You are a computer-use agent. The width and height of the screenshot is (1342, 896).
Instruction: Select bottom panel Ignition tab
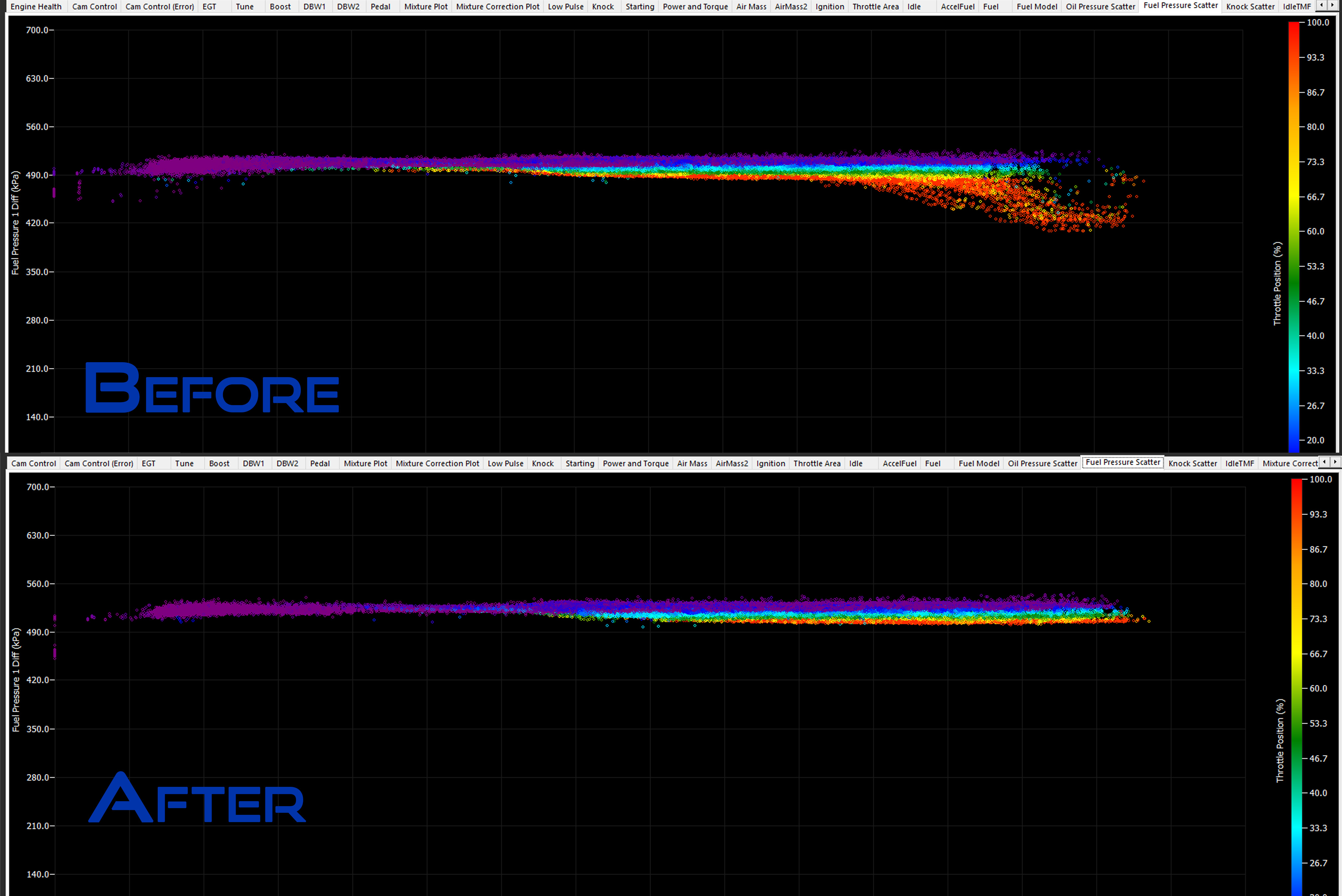(770, 463)
